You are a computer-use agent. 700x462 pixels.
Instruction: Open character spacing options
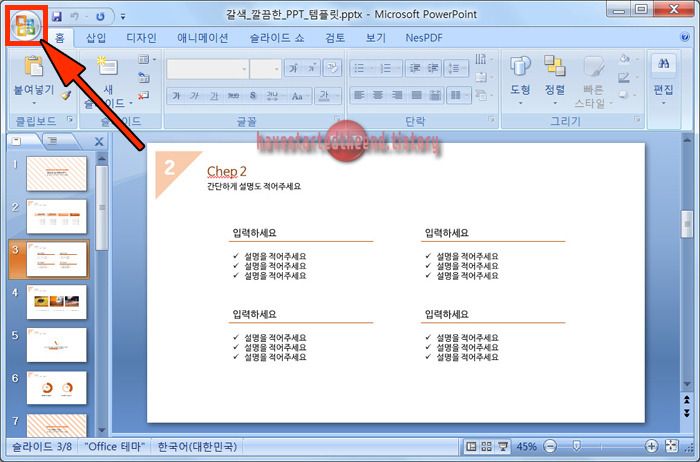(272, 96)
